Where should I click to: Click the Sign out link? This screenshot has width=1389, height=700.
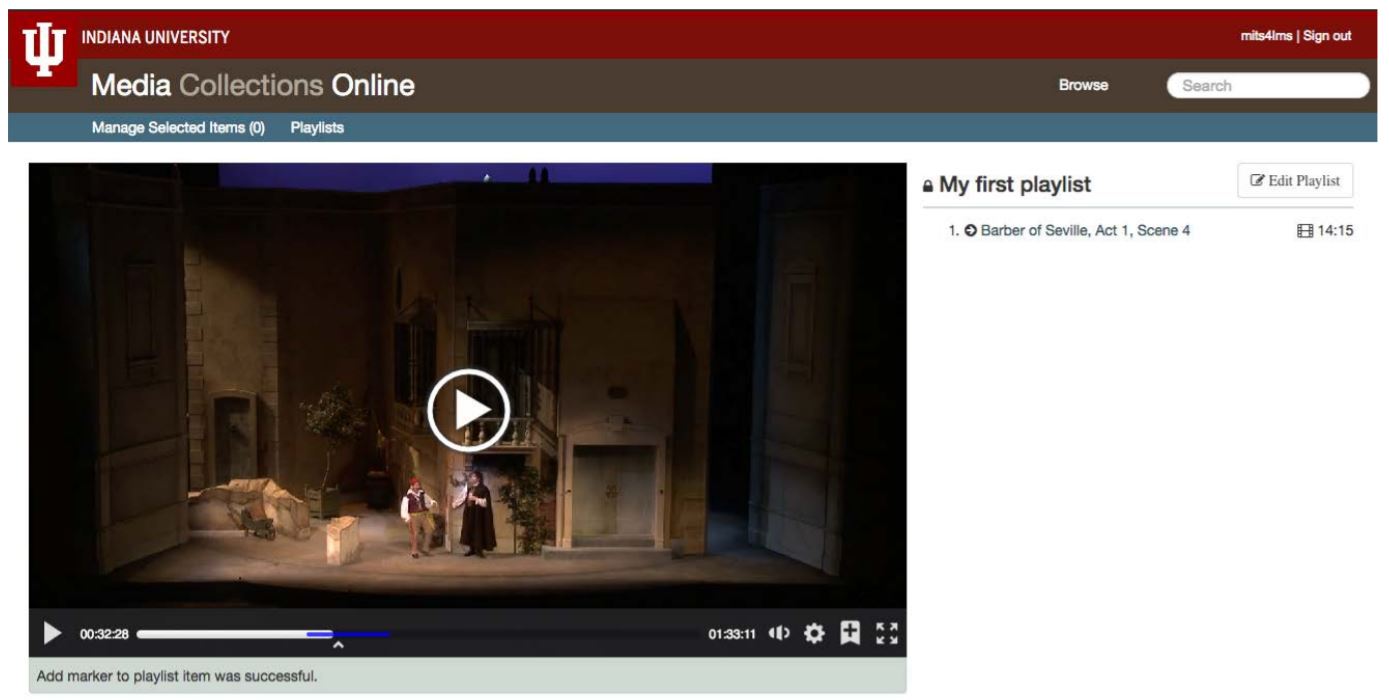click(1327, 36)
